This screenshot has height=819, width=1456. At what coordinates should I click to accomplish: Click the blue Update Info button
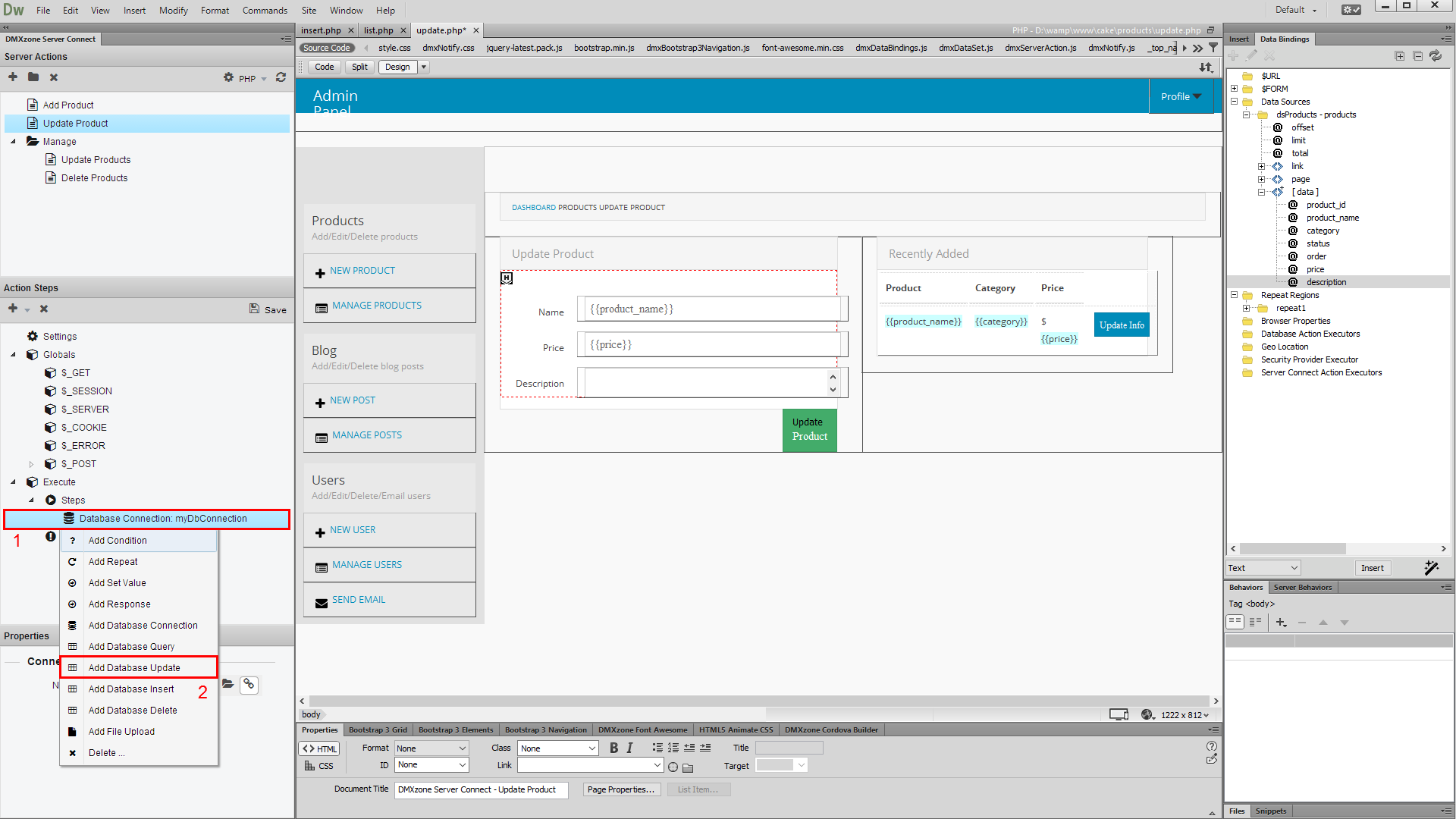[1122, 325]
